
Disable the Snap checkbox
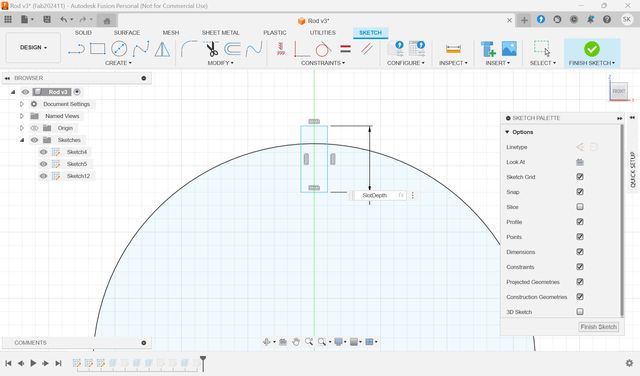tap(580, 192)
